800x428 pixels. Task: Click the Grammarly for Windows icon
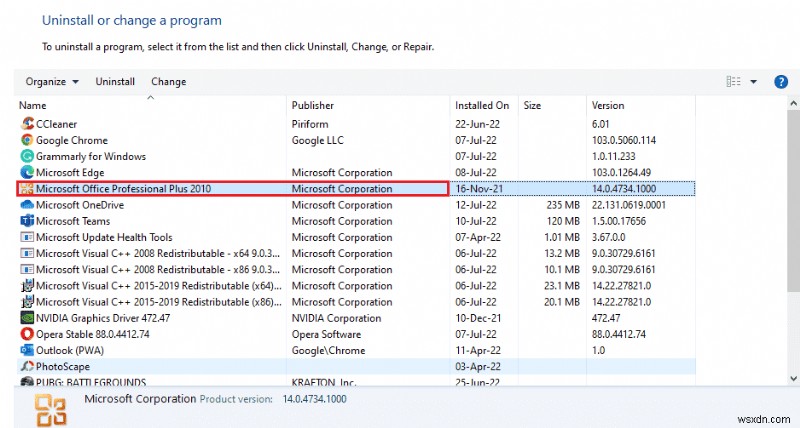(27, 156)
